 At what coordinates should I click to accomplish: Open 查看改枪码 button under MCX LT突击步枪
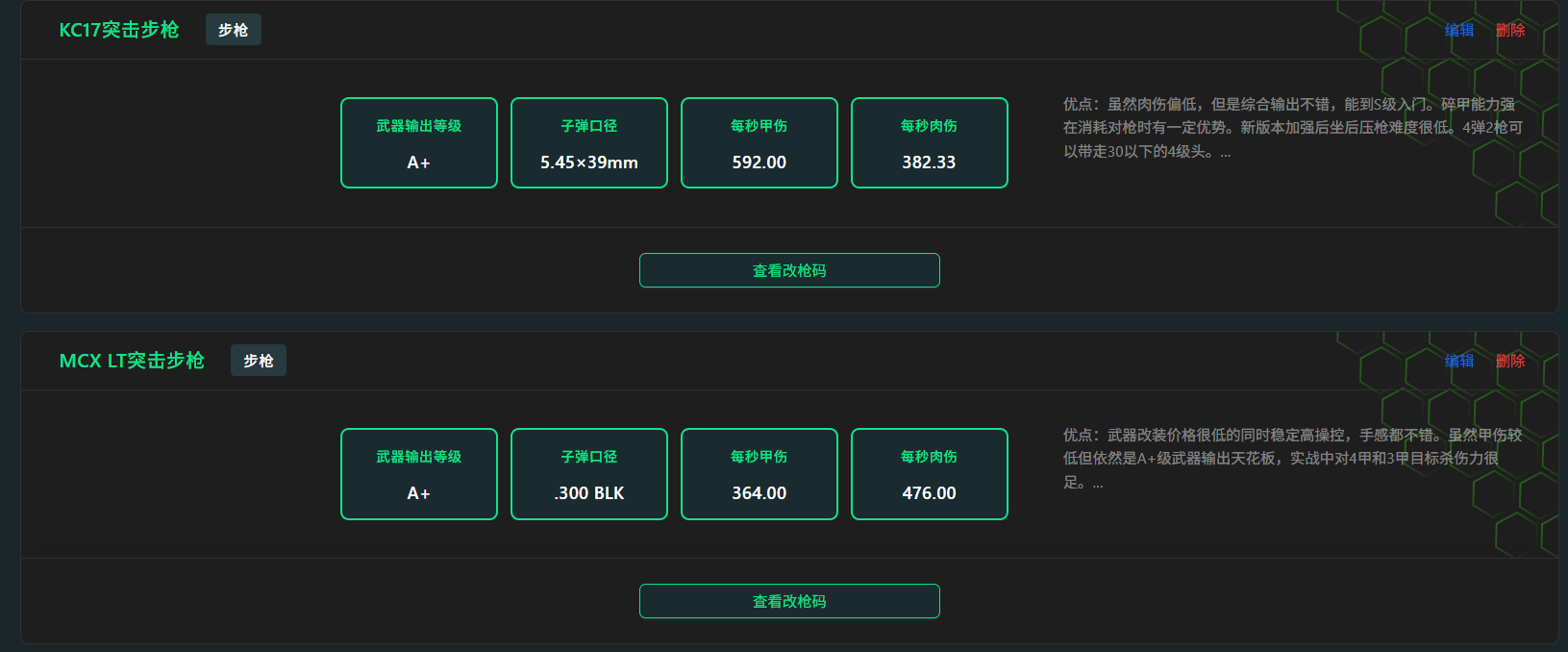click(x=789, y=601)
